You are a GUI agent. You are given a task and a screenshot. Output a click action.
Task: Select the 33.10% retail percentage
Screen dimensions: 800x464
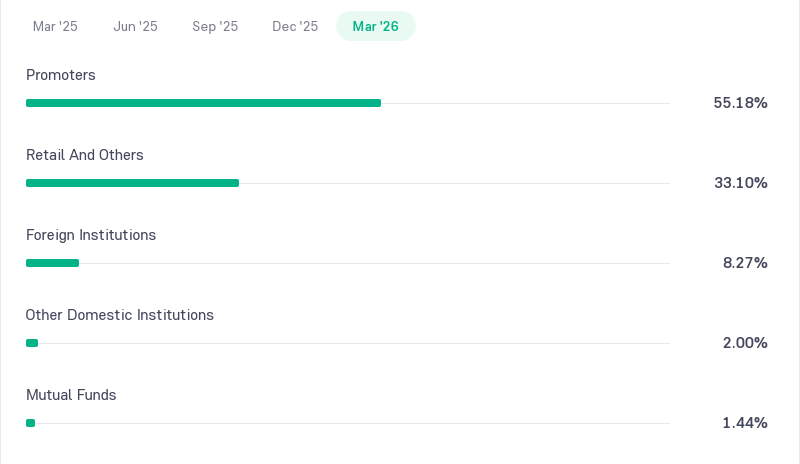(x=741, y=183)
